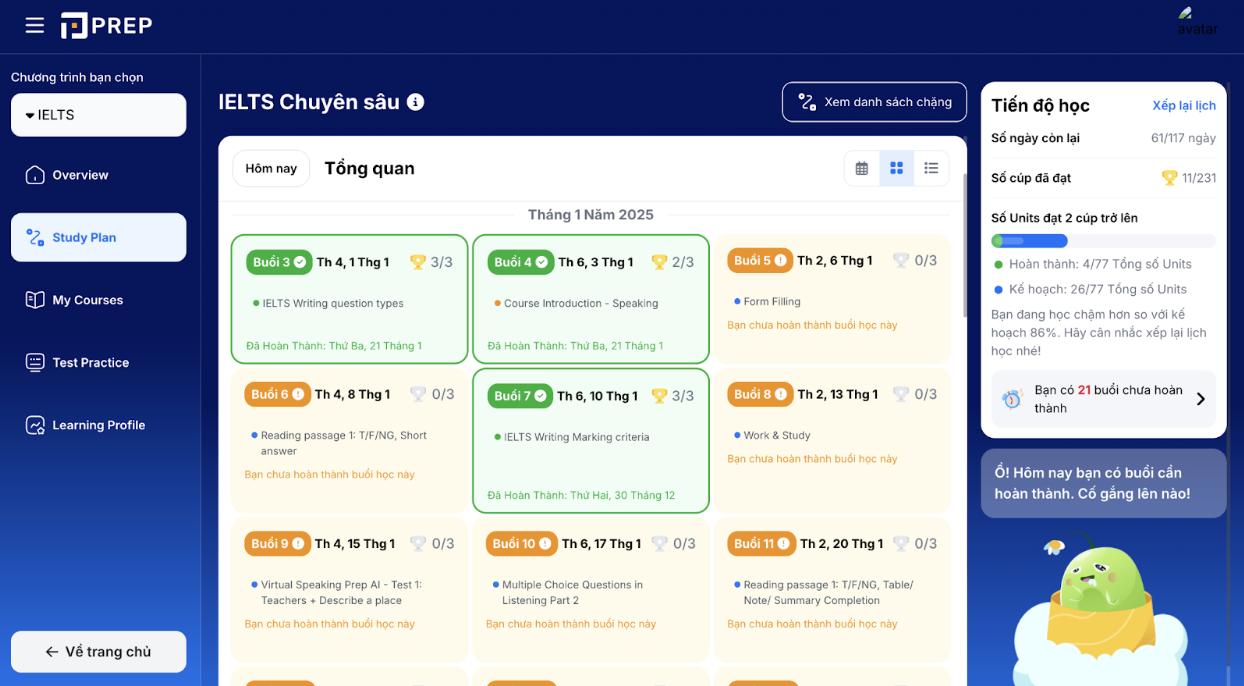Expand the IELTS program dropdown
The image size is (1244, 686).
(98, 115)
